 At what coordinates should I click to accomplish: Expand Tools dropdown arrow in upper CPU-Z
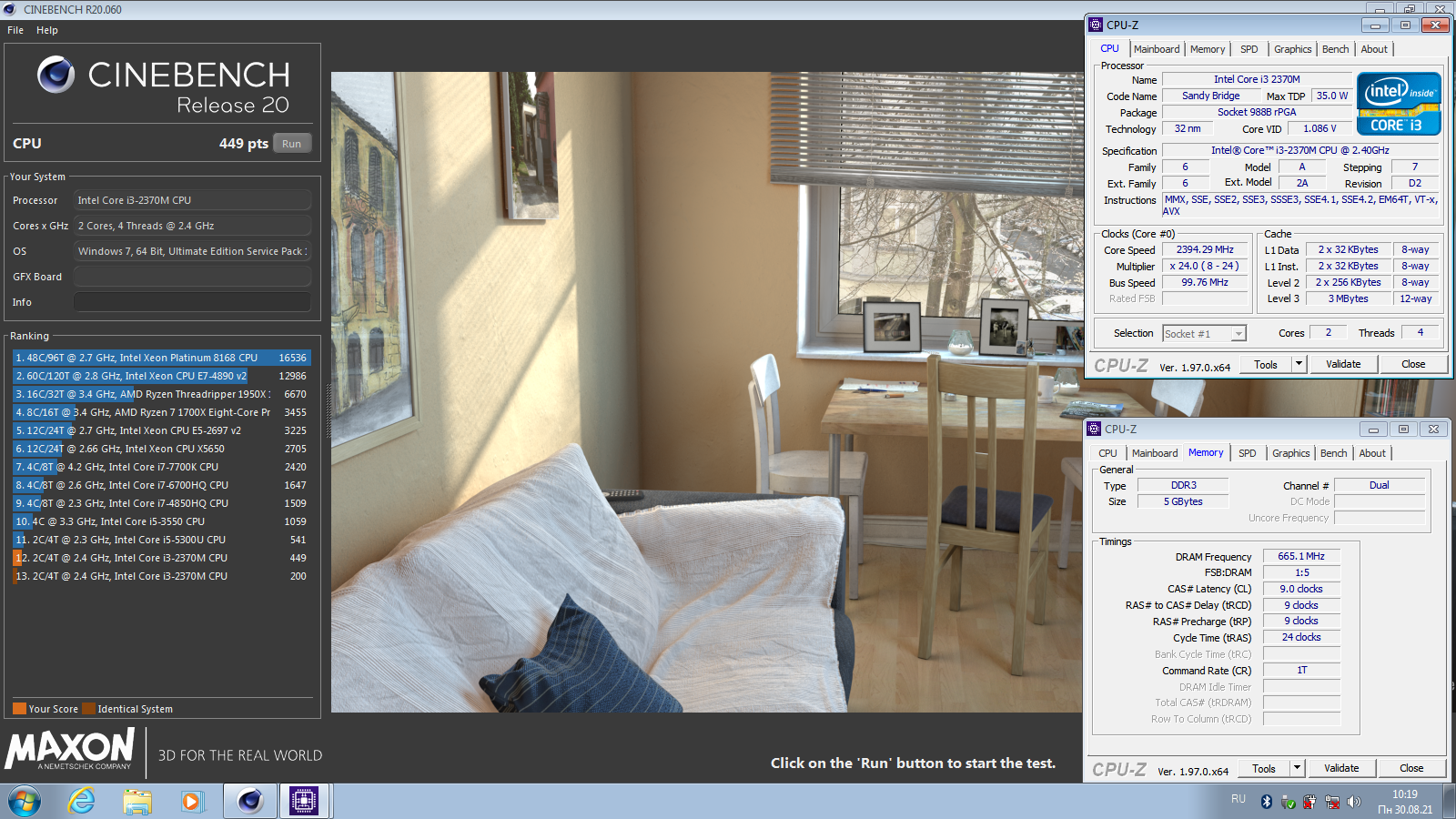[1299, 364]
